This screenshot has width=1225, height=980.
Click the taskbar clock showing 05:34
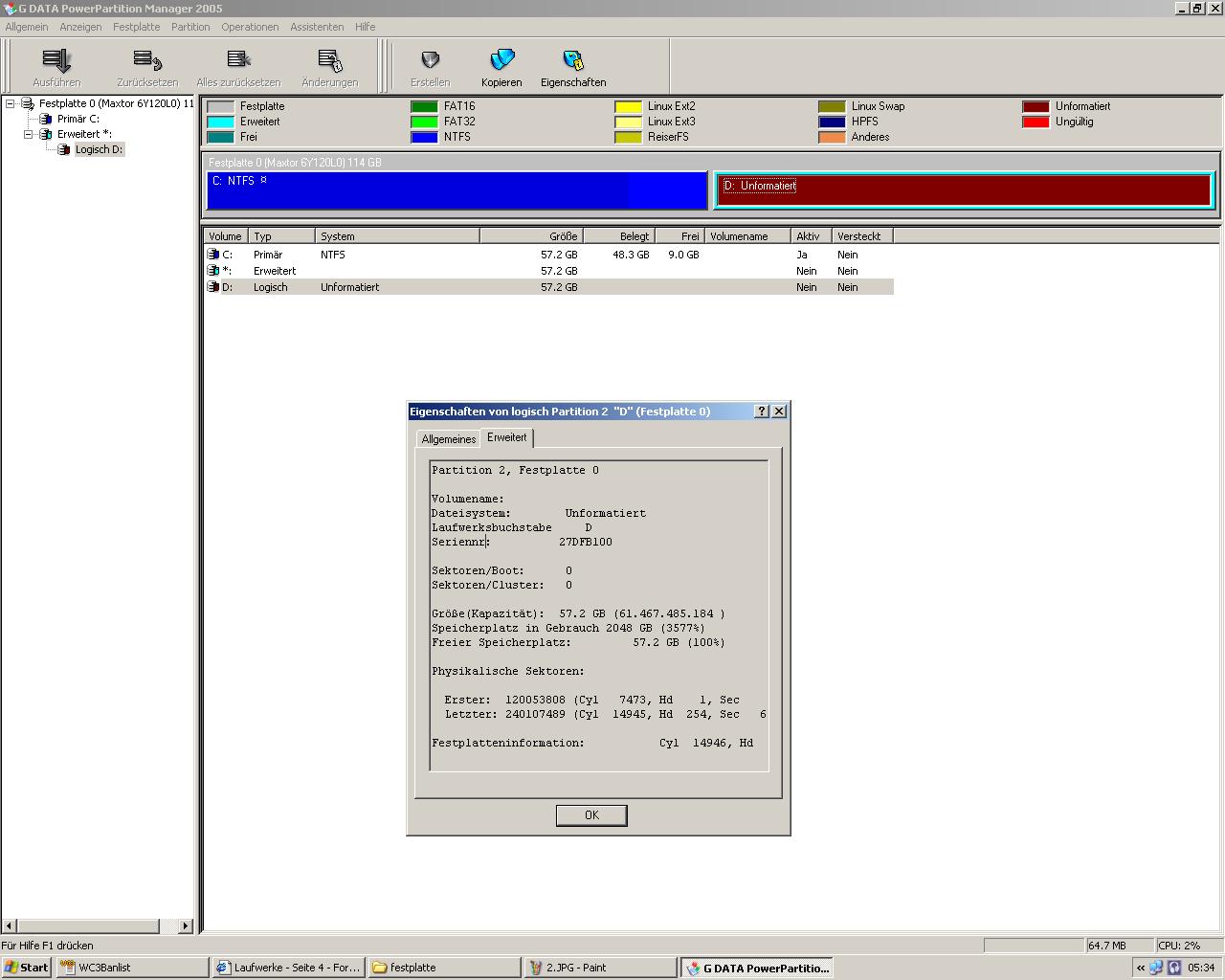coord(1201,968)
